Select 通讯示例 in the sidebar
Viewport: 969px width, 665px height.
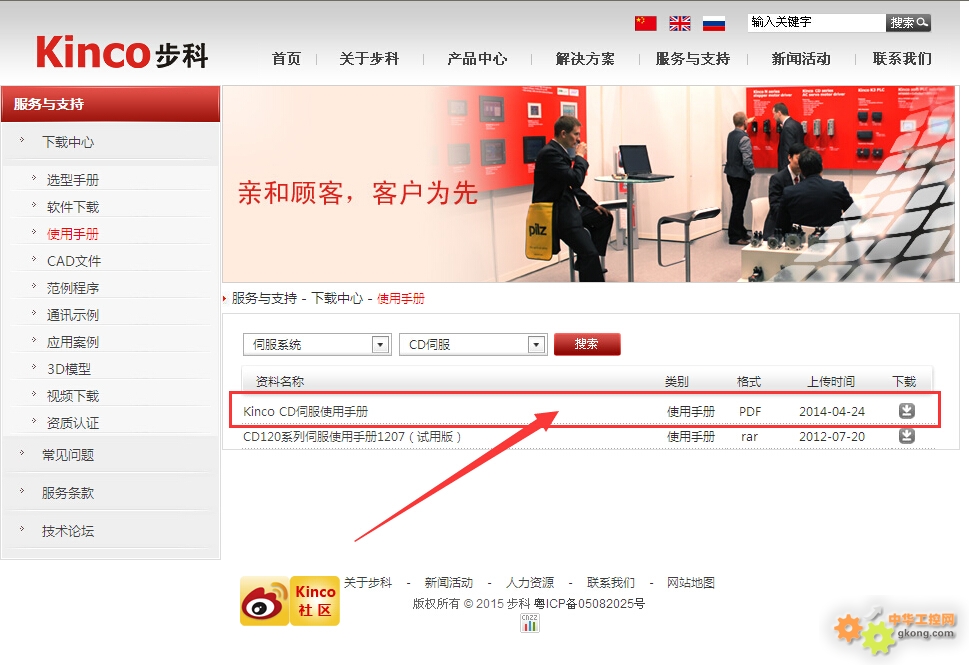point(73,315)
